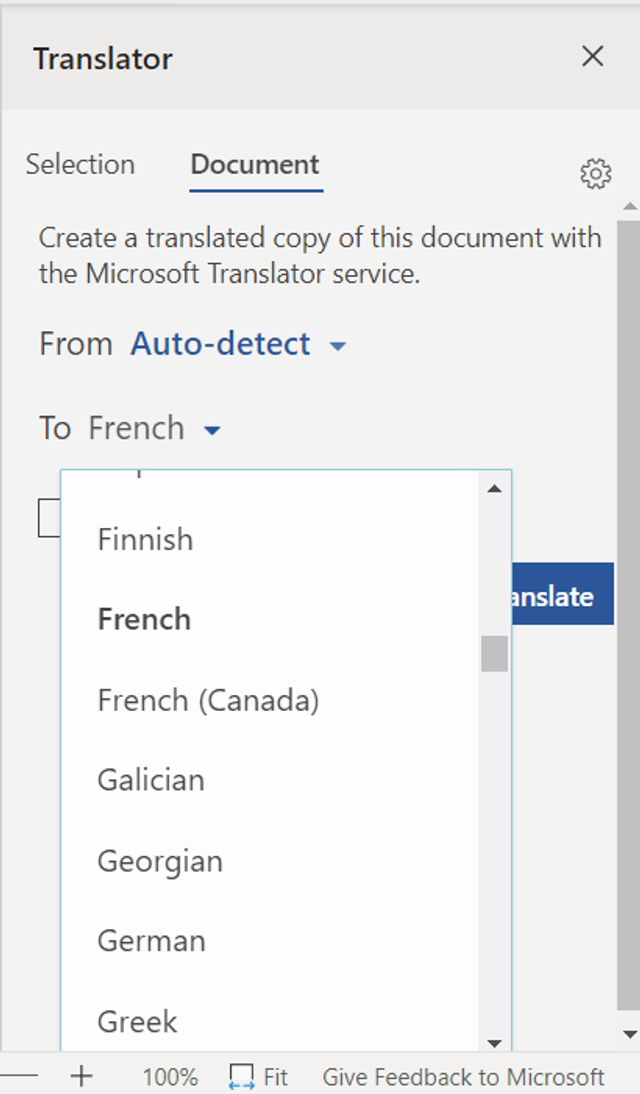Switch to the Selection tab
640x1094 pixels.
80,164
